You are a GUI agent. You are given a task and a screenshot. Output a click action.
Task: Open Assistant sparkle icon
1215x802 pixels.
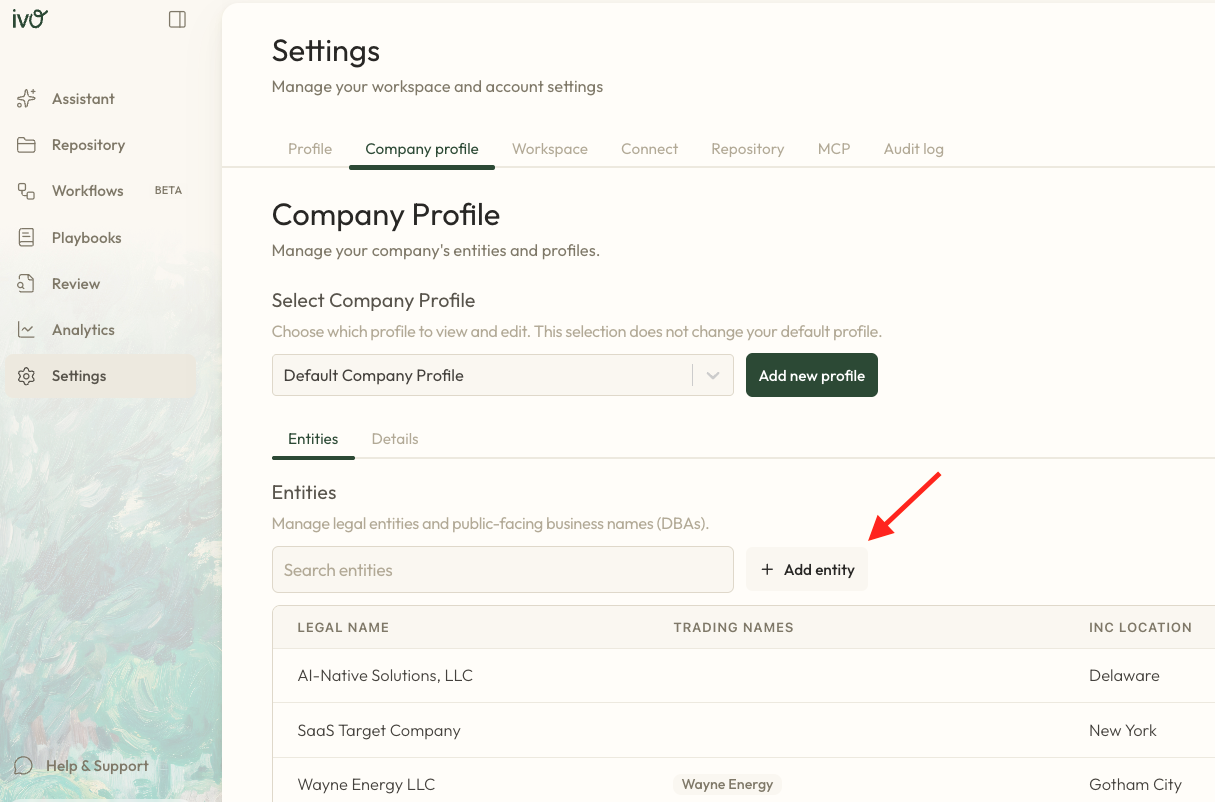pos(26,99)
